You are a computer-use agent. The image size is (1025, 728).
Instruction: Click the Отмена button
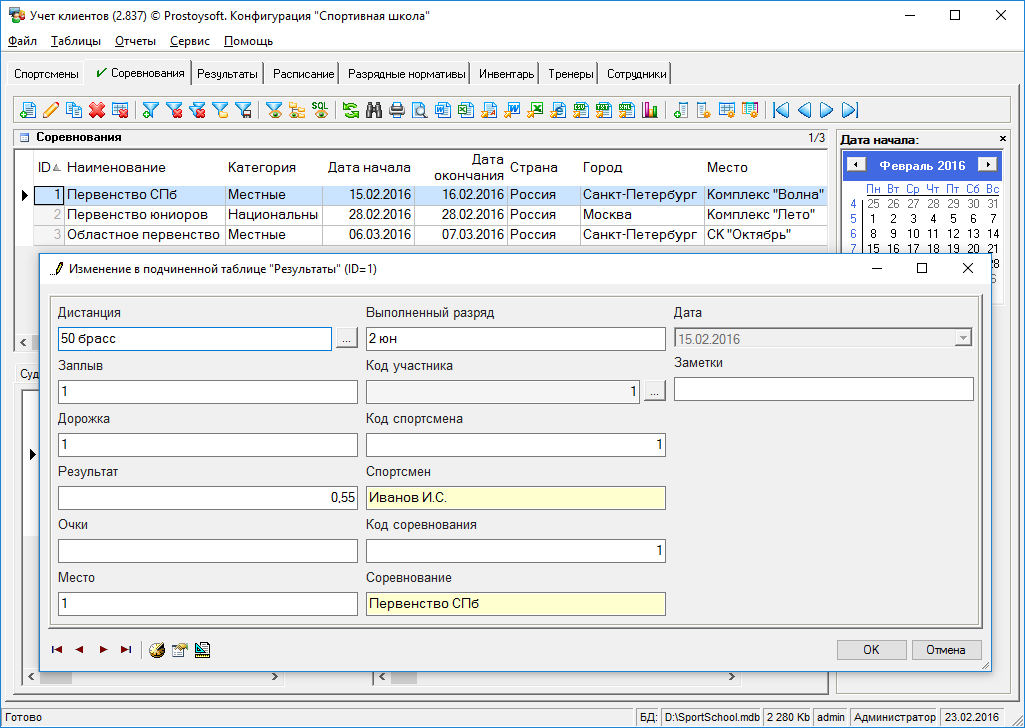(946, 650)
